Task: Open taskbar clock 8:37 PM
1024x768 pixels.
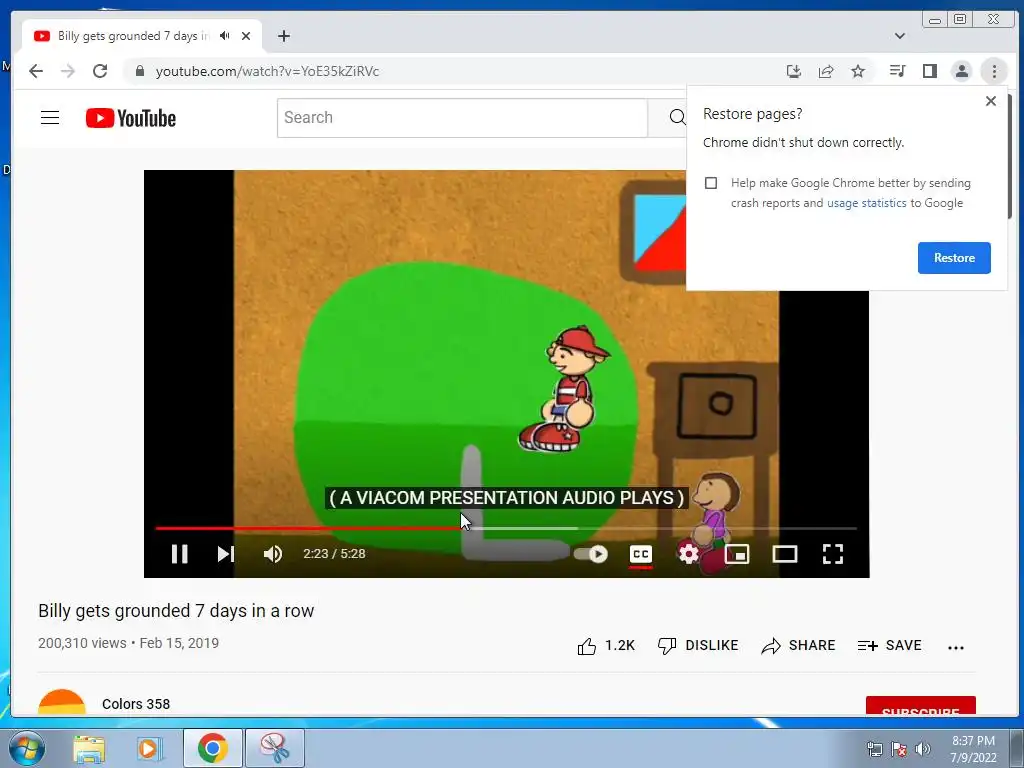Action: [973, 749]
